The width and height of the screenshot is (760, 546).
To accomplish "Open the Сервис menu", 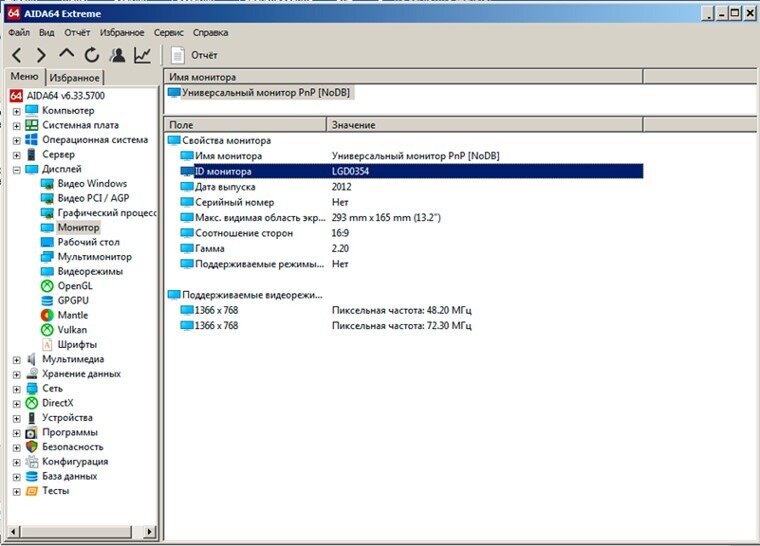I will 168,32.
